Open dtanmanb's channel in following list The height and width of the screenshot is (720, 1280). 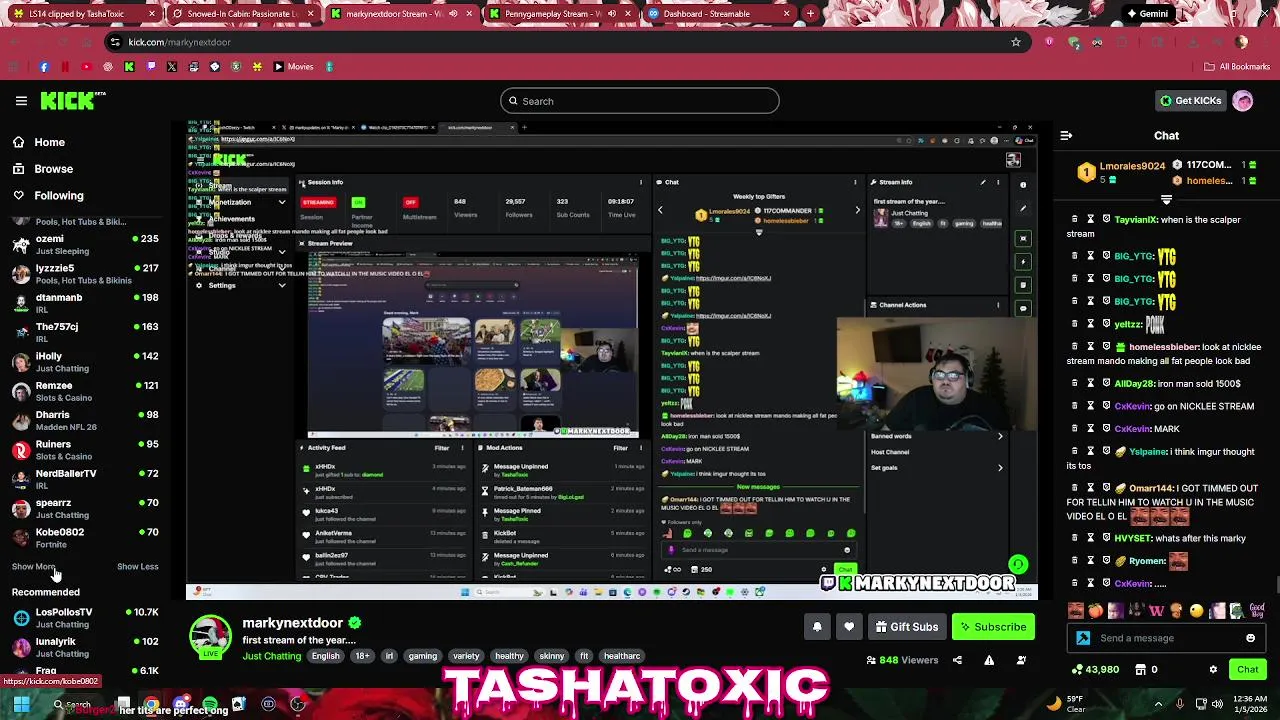pos(84,303)
